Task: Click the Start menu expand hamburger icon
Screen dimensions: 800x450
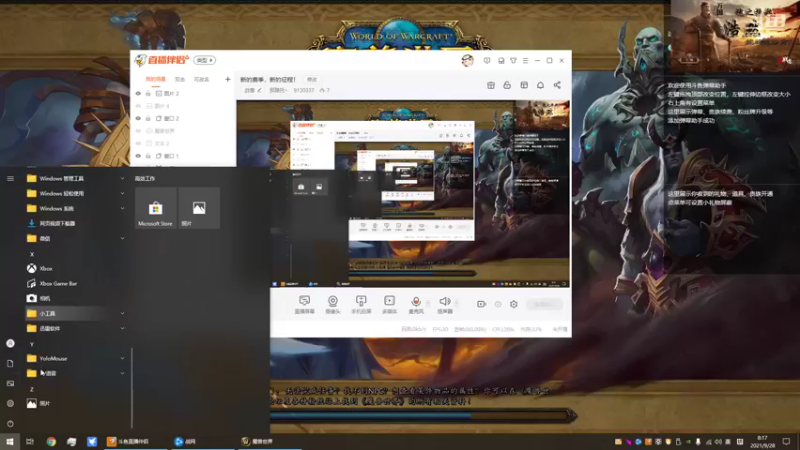Action: [10, 179]
